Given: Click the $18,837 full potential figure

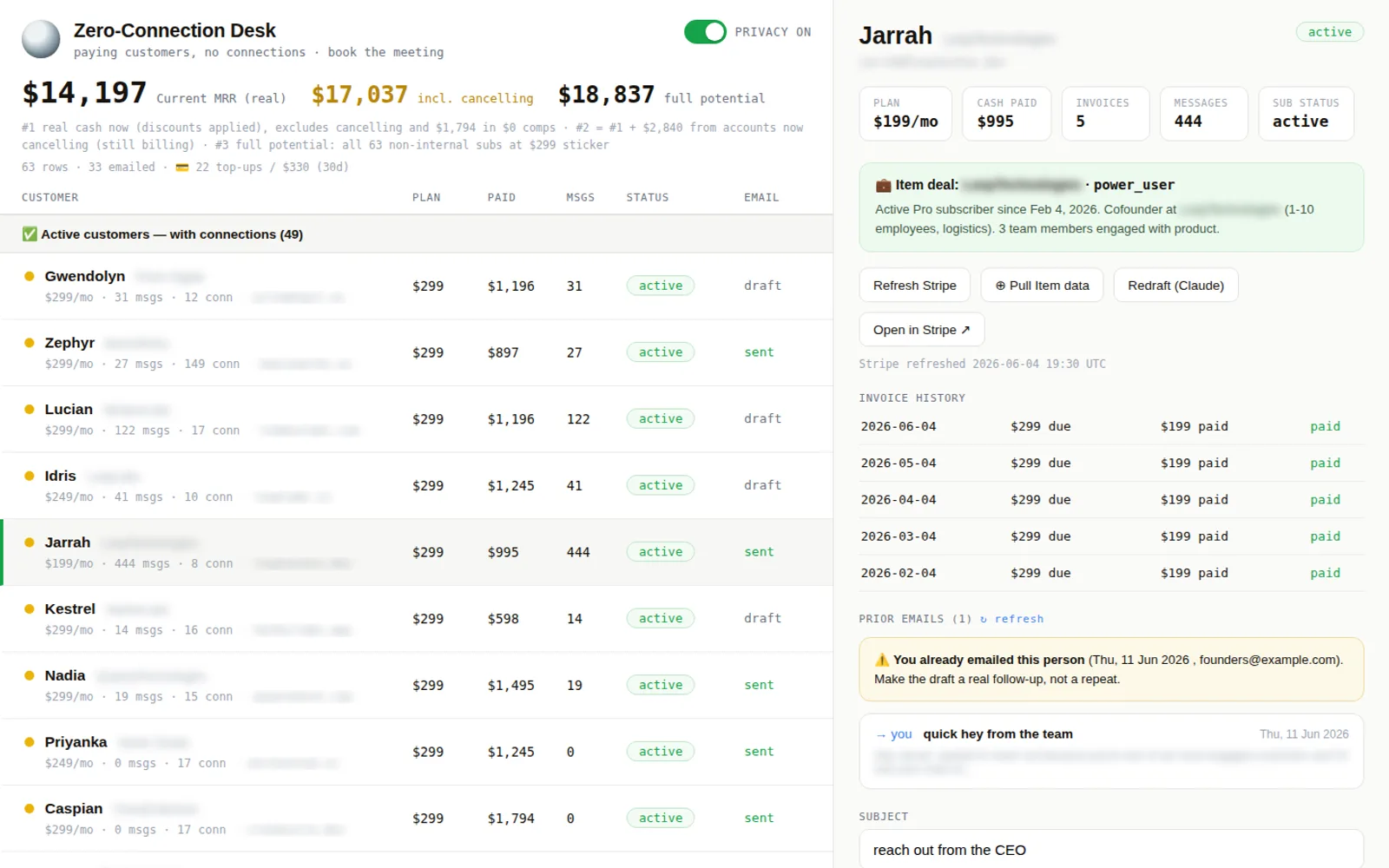Looking at the screenshot, I should coord(606,95).
